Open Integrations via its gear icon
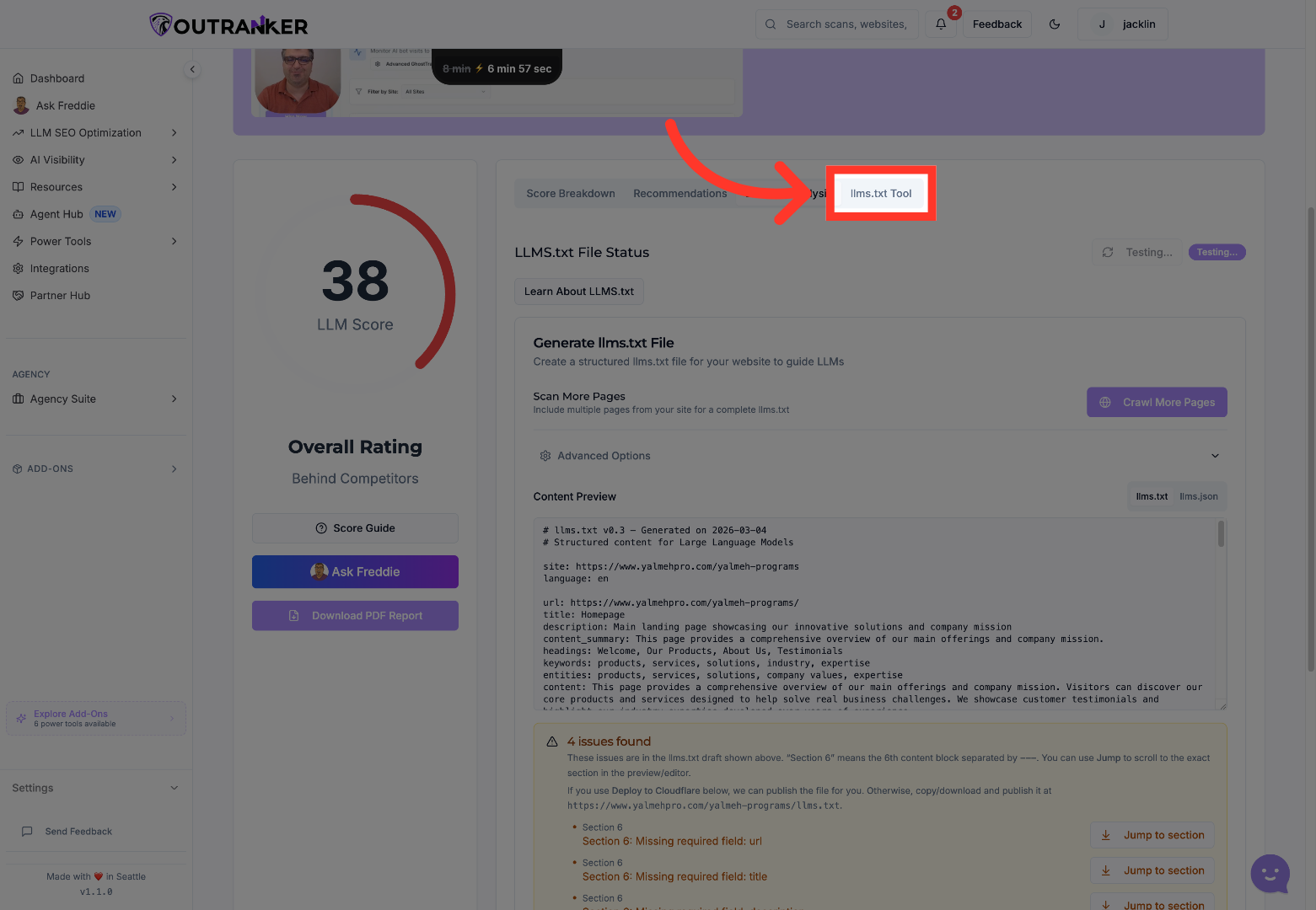Viewport: 1316px width, 910px height. [18, 268]
